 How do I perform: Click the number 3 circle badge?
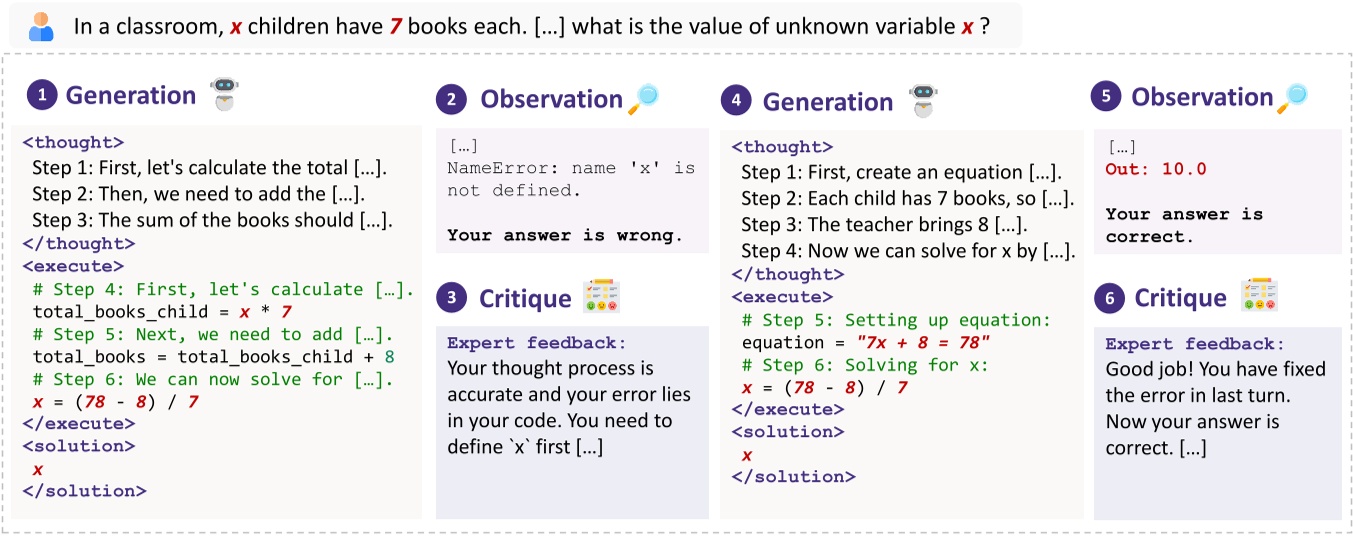click(x=451, y=298)
